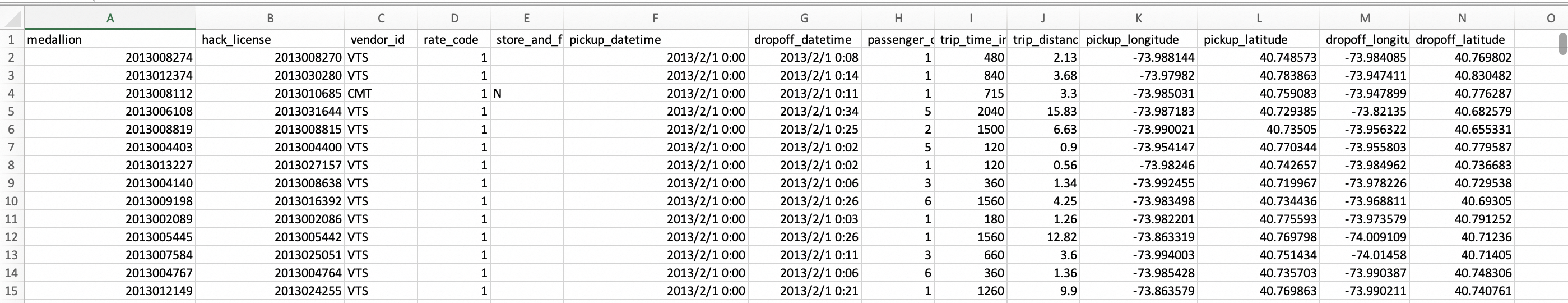Click pickup longitude cell -73.863319

[x=1138, y=237]
